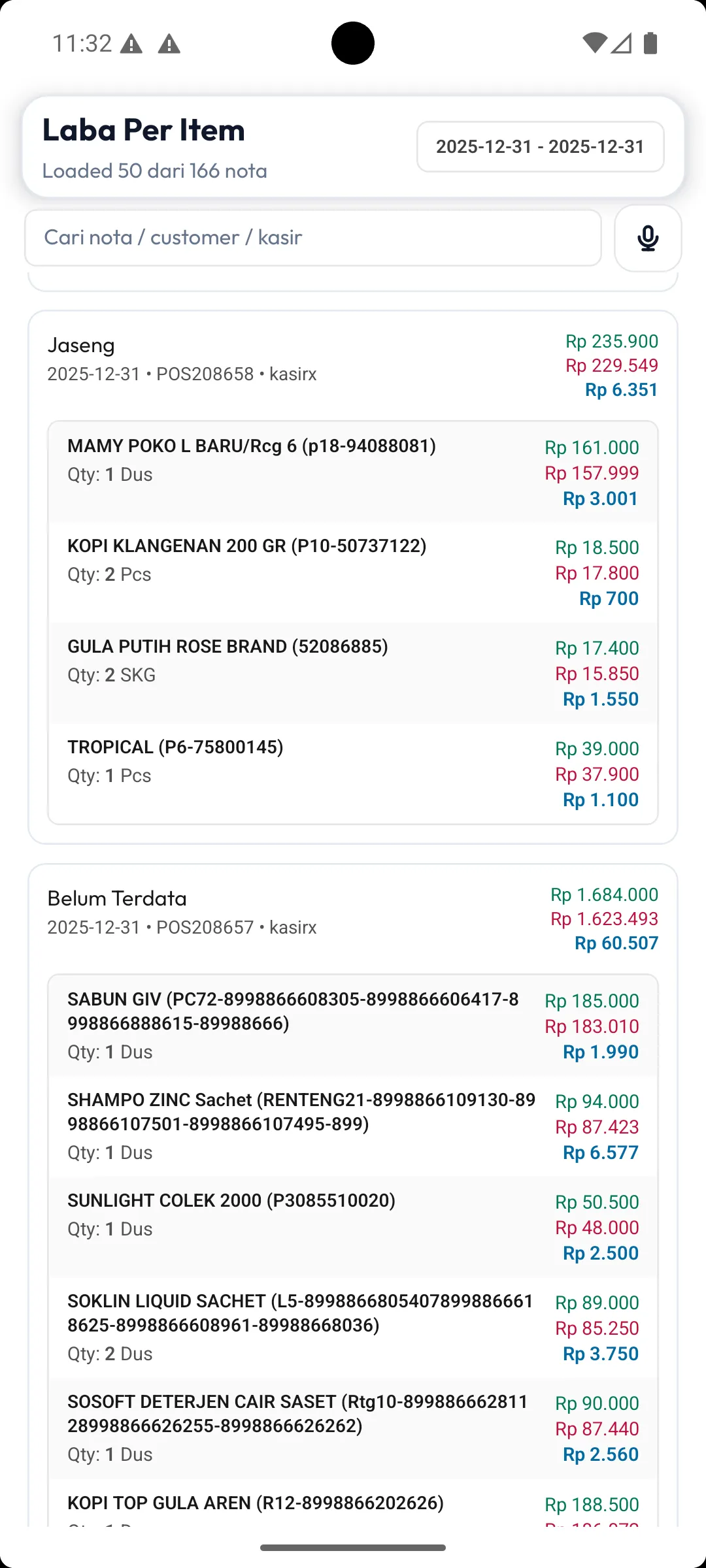Tap the battery status icon
This screenshot has width=706, height=1568.
650,43
